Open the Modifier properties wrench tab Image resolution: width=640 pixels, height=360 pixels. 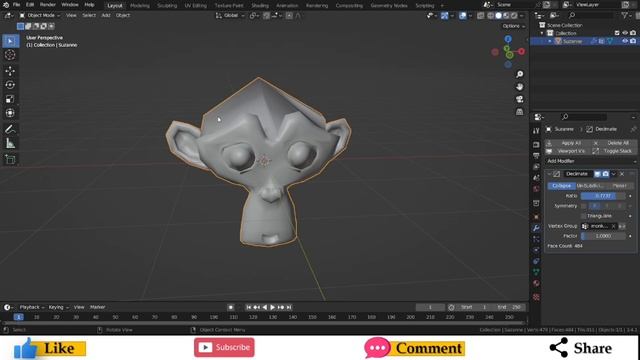pos(536,228)
